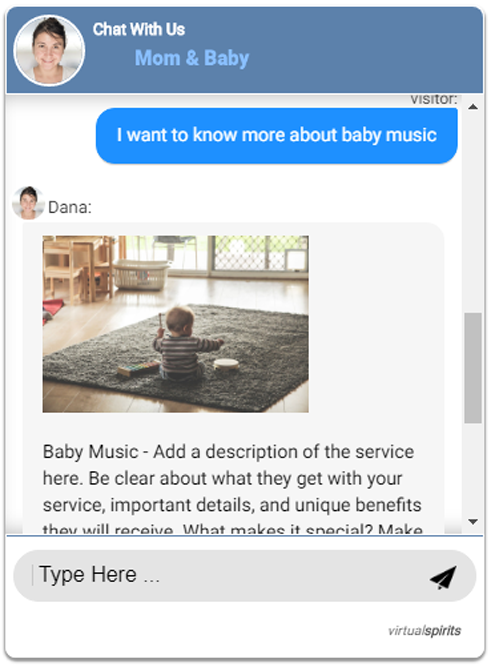Click the scrollbar down arrow
This screenshot has height=670, width=494.
pos(473,521)
